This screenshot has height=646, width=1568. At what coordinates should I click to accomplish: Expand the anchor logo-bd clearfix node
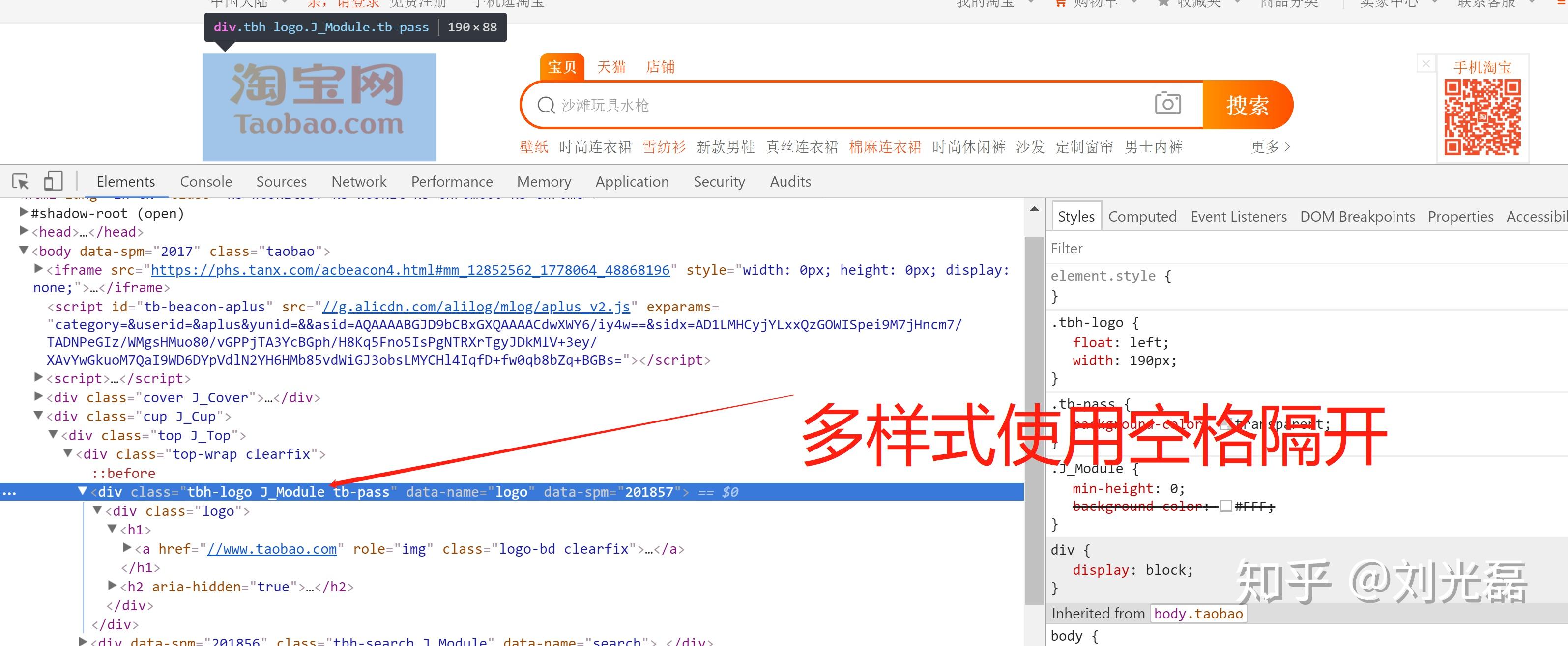click(x=127, y=547)
